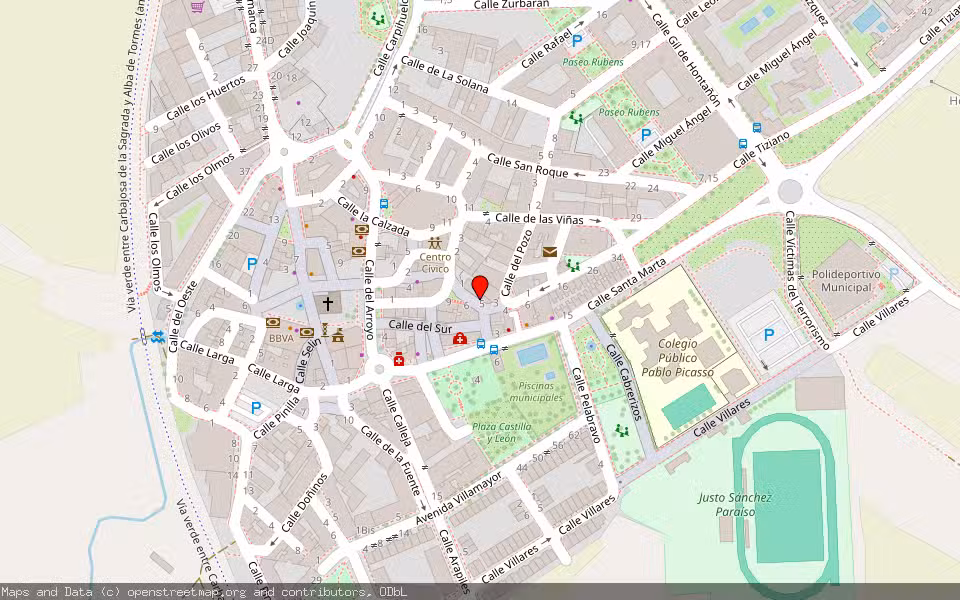
Task: Click the parking icon near Calle Pinilla
Action: pos(256,407)
